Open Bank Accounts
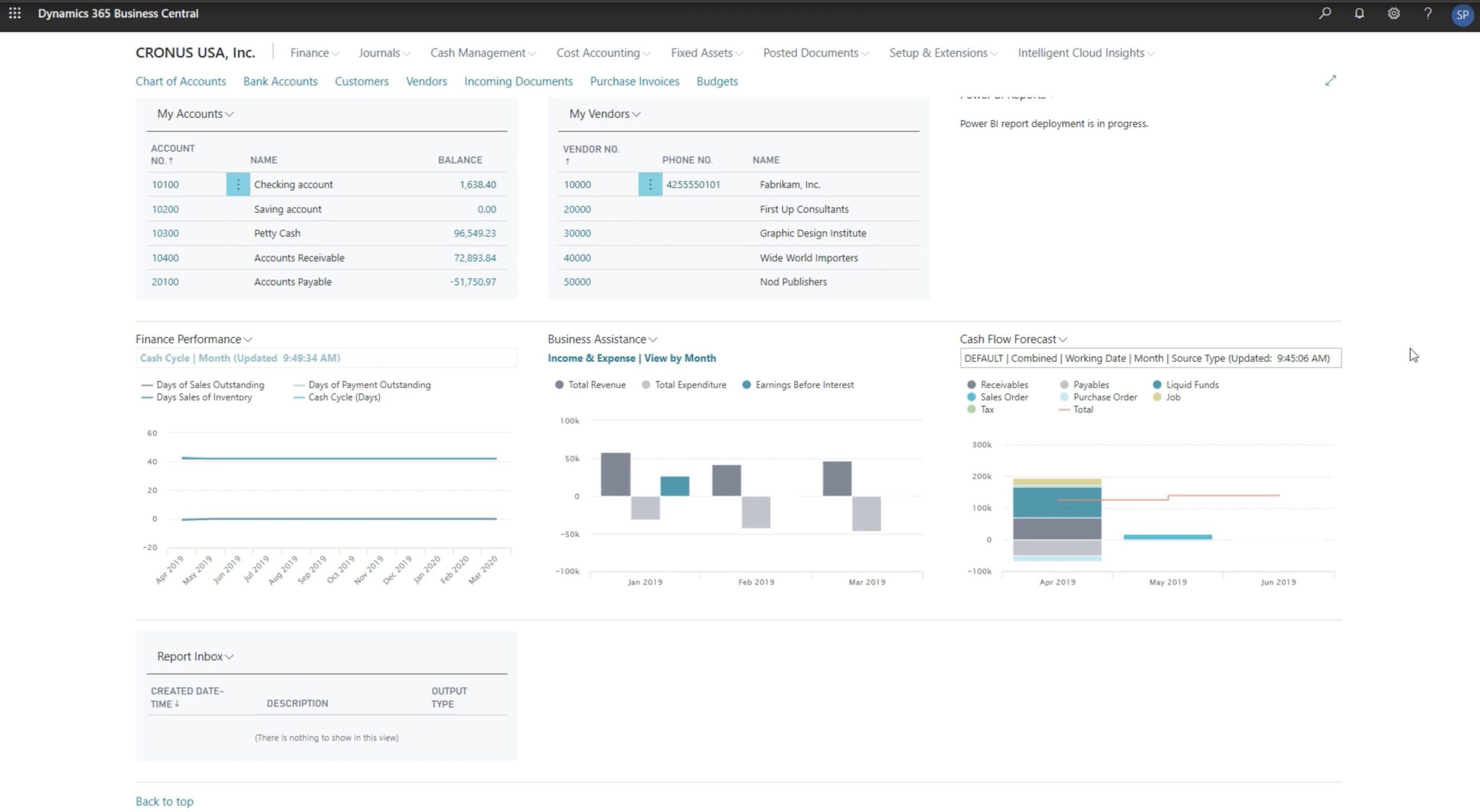Image resolution: width=1480 pixels, height=812 pixels. click(x=280, y=81)
